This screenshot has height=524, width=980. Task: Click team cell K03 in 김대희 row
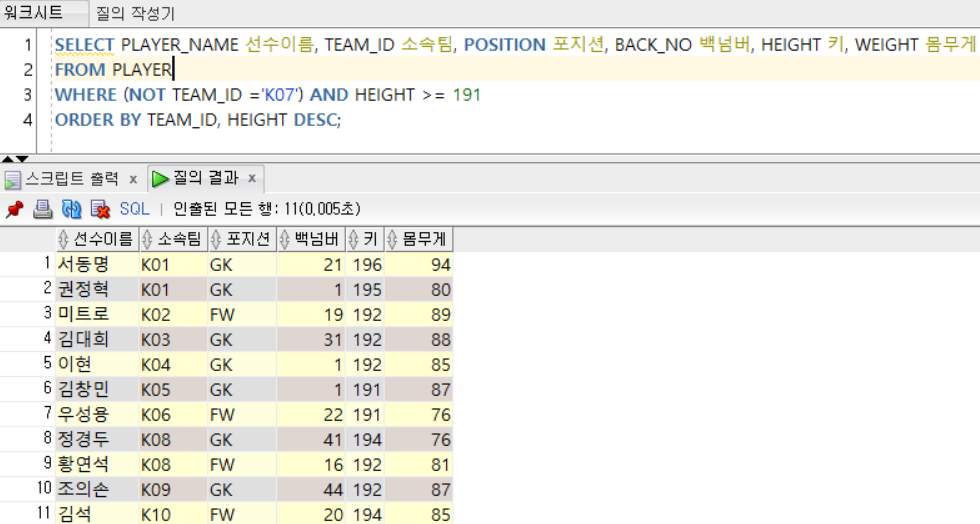(x=173, y=340)
